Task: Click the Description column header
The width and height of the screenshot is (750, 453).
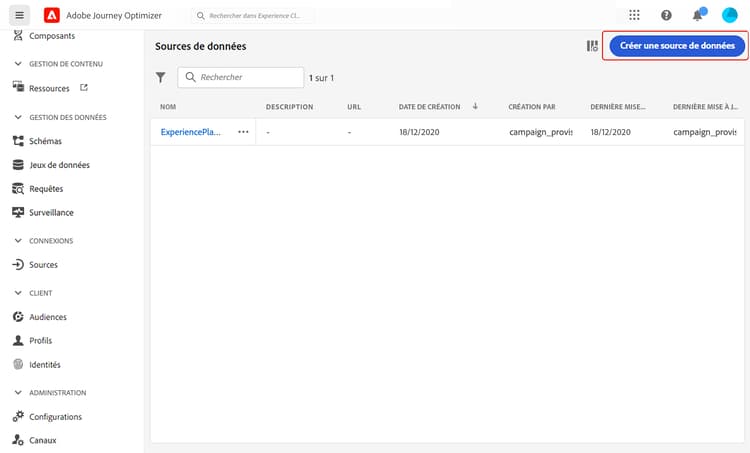Action: [289, 107]
